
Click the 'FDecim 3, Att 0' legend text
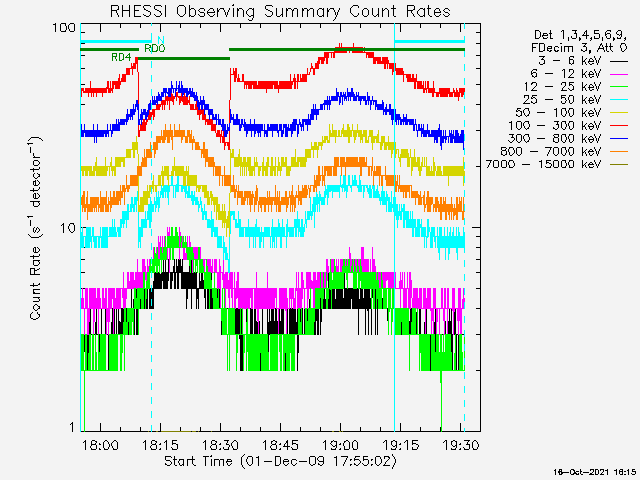579,48
